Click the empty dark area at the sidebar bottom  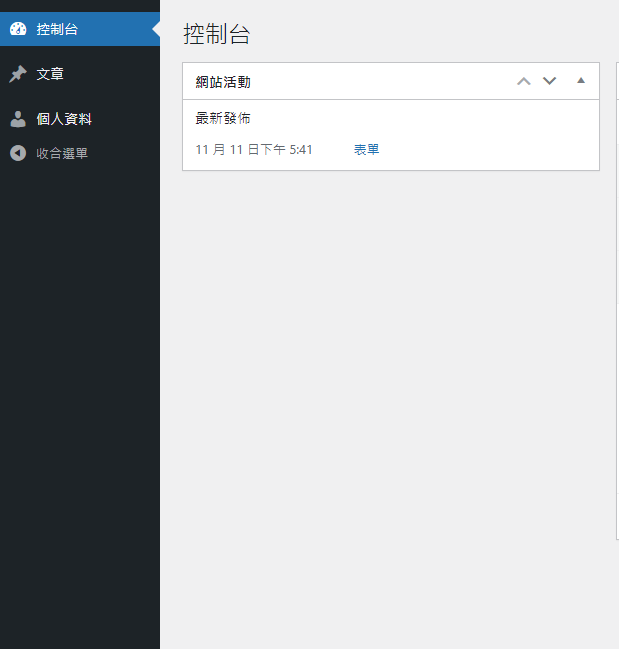[x=80, y=500]
